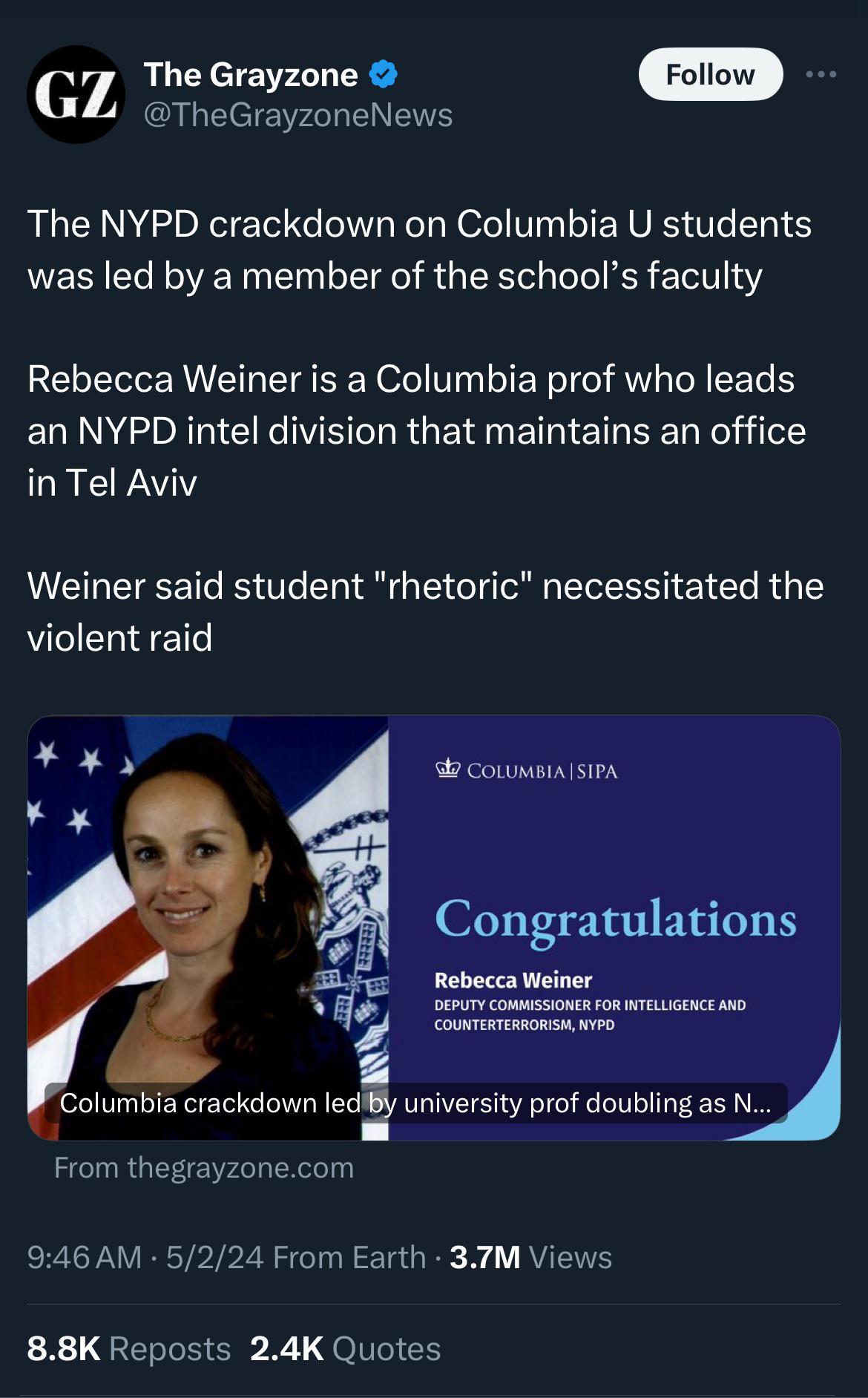Open the three-dot more options menu
This screenshot has width=868, height=1398.
(821, 74)
